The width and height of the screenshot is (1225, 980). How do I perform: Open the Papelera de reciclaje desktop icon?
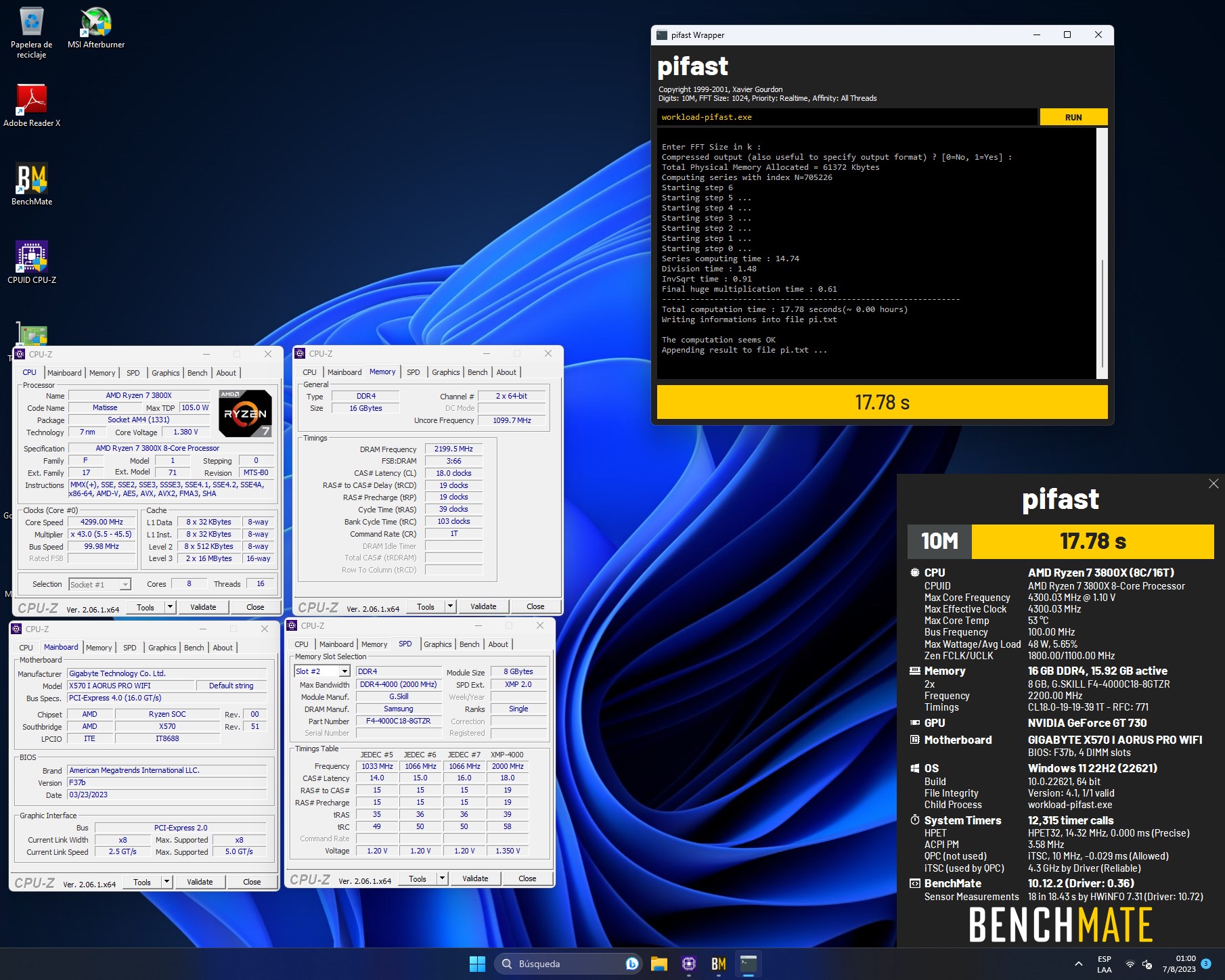[x=32, y=32]
